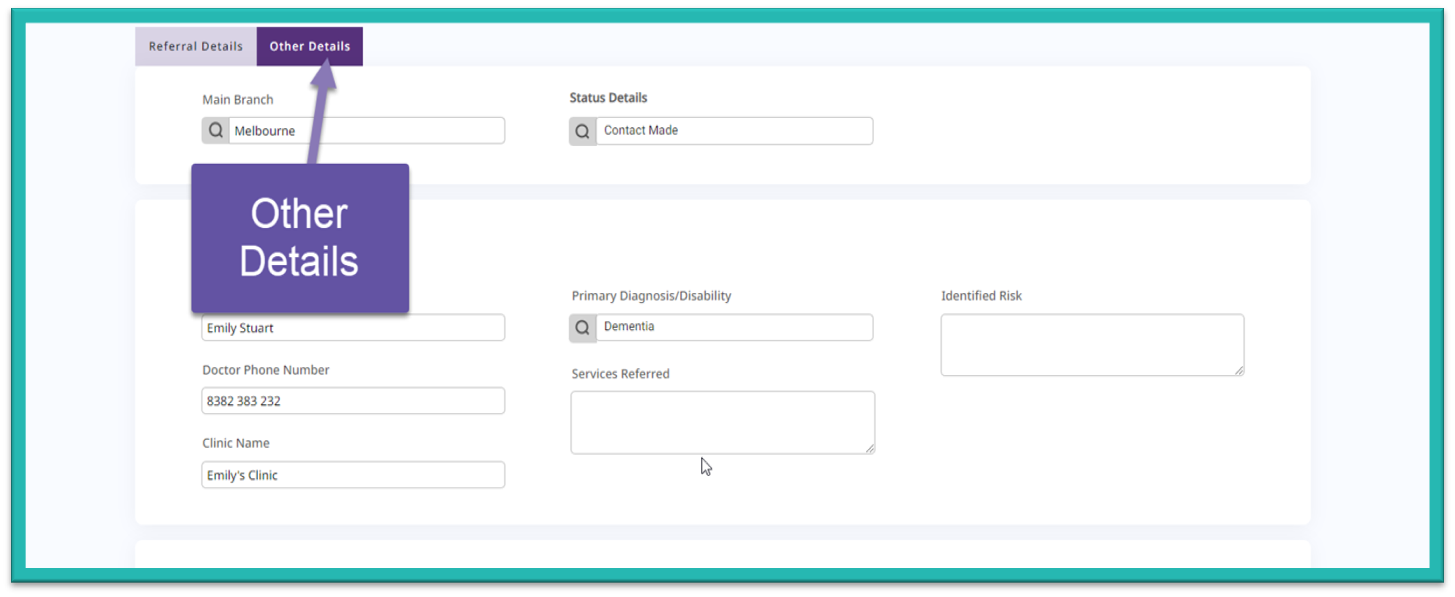Click the Clinic Name label
Viewport: 1455px width, 597px height.
(x=236, y=443)
